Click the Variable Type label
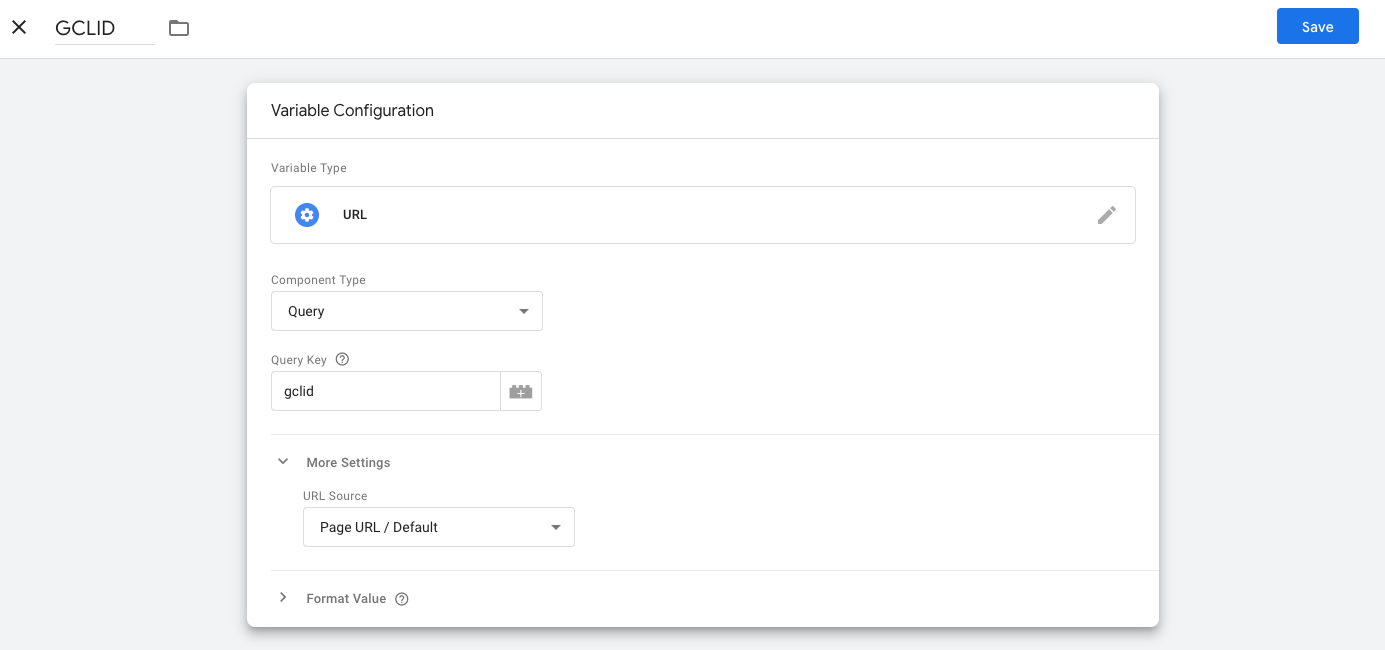Viewport: 1385px width, 650px height. tap(309, 168)
